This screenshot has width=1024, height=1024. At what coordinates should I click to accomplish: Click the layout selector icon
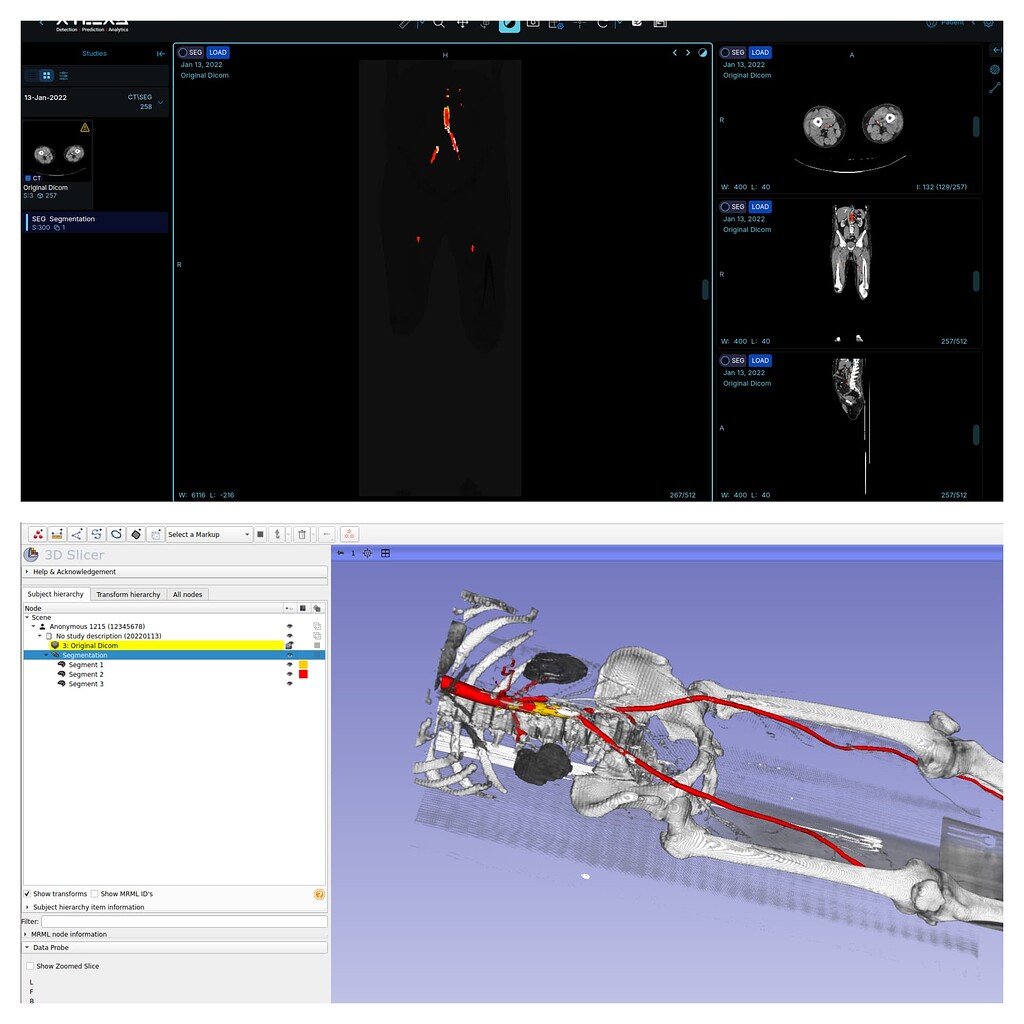click(x=557, y=24)
